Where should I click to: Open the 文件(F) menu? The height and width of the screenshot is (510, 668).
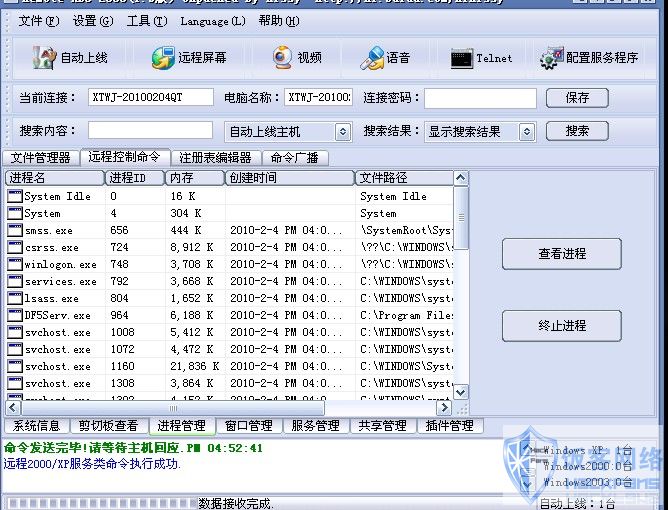tap(38, 21)
